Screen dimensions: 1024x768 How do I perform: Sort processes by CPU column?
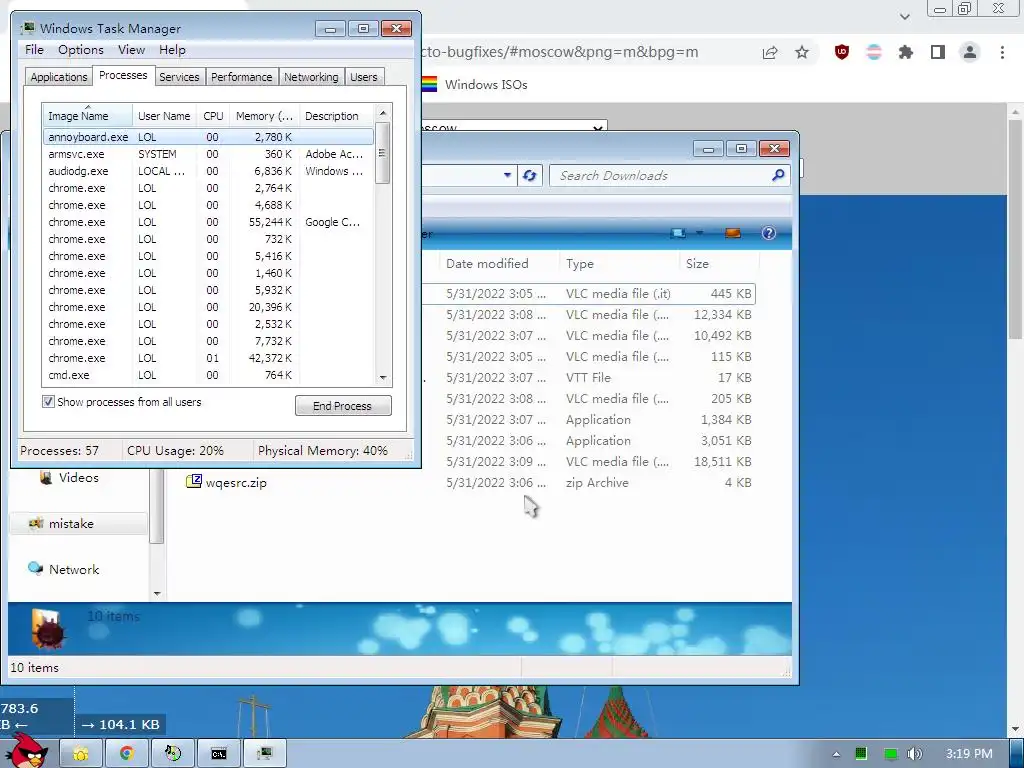(x=213, y=116)
